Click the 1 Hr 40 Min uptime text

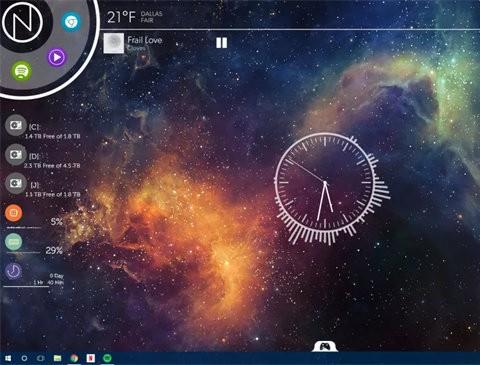(48, 283)
